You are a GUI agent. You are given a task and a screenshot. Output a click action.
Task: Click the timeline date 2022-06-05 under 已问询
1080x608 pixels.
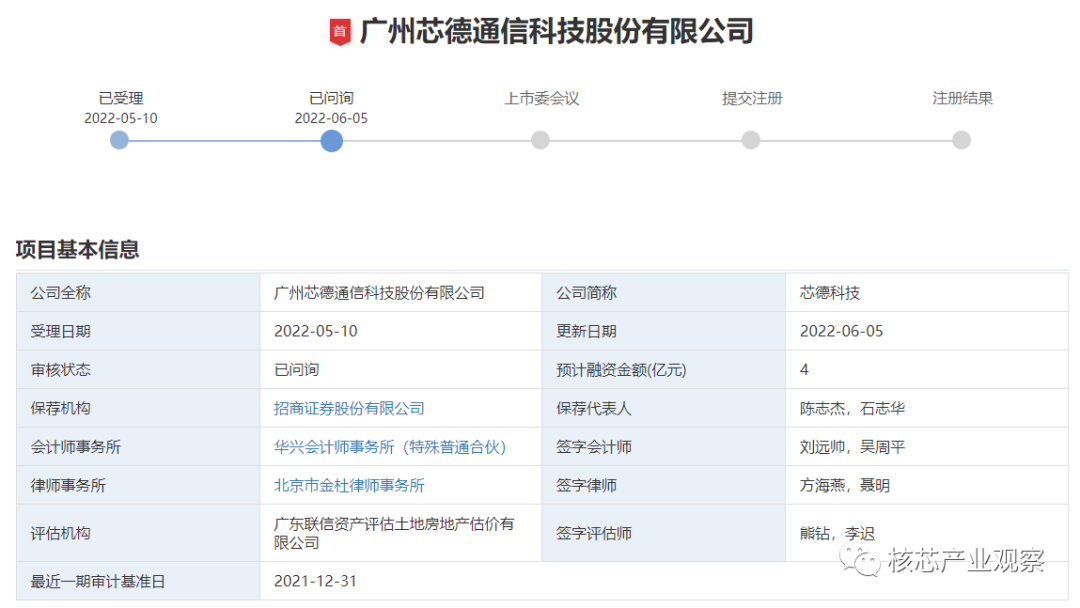click(331, 118)
